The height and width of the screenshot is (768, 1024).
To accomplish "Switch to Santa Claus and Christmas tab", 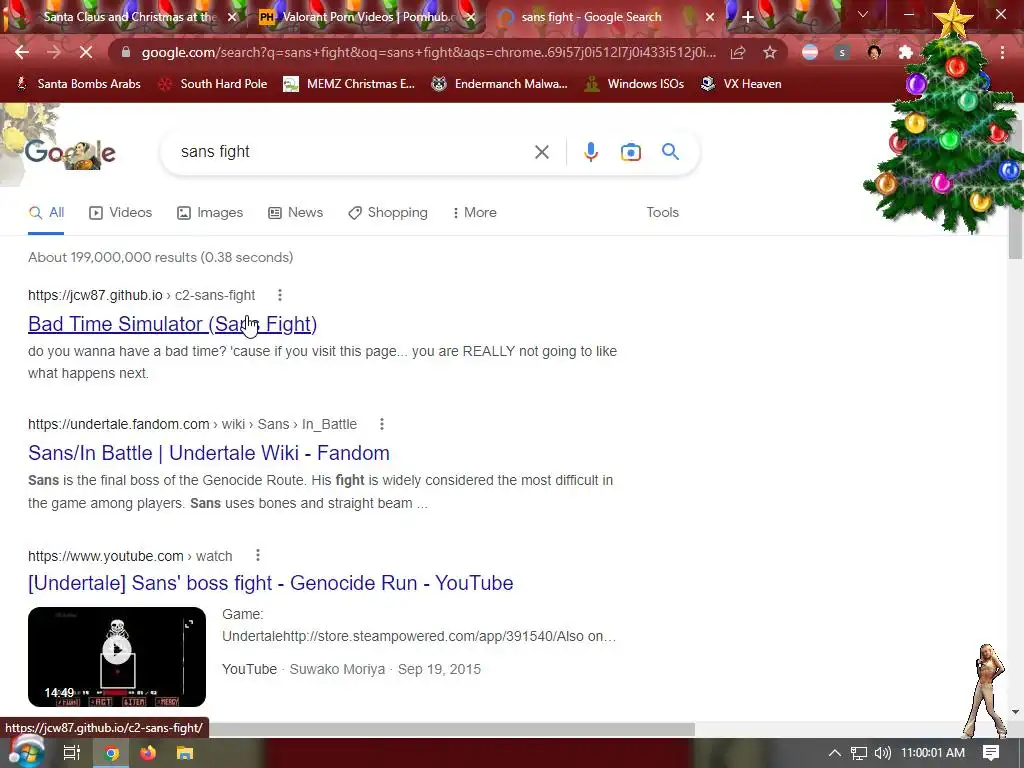I will [130, 17].
